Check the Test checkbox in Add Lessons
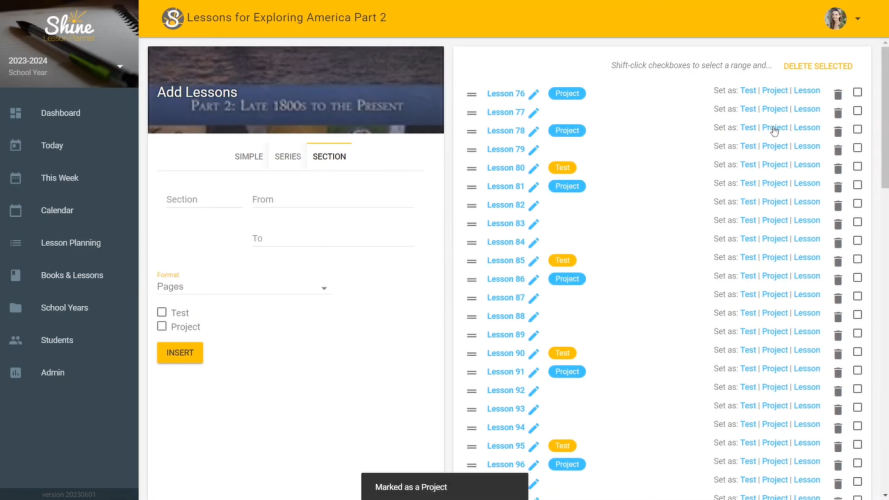 162,313
